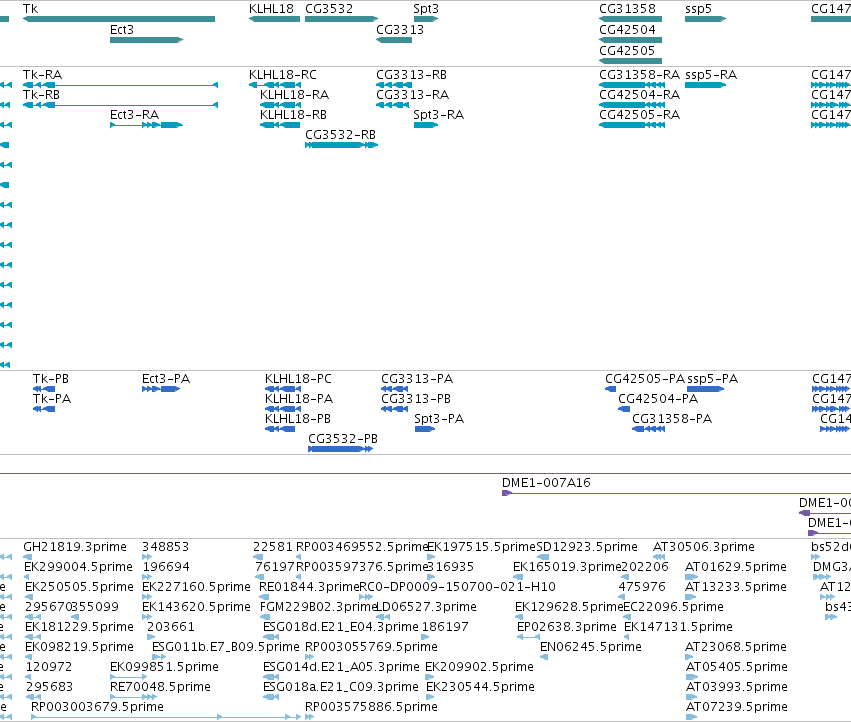The width and height of the screenshot is (851, 722).
Task: Select the KLHL18-PC protein feature
Action: point(283,389)
